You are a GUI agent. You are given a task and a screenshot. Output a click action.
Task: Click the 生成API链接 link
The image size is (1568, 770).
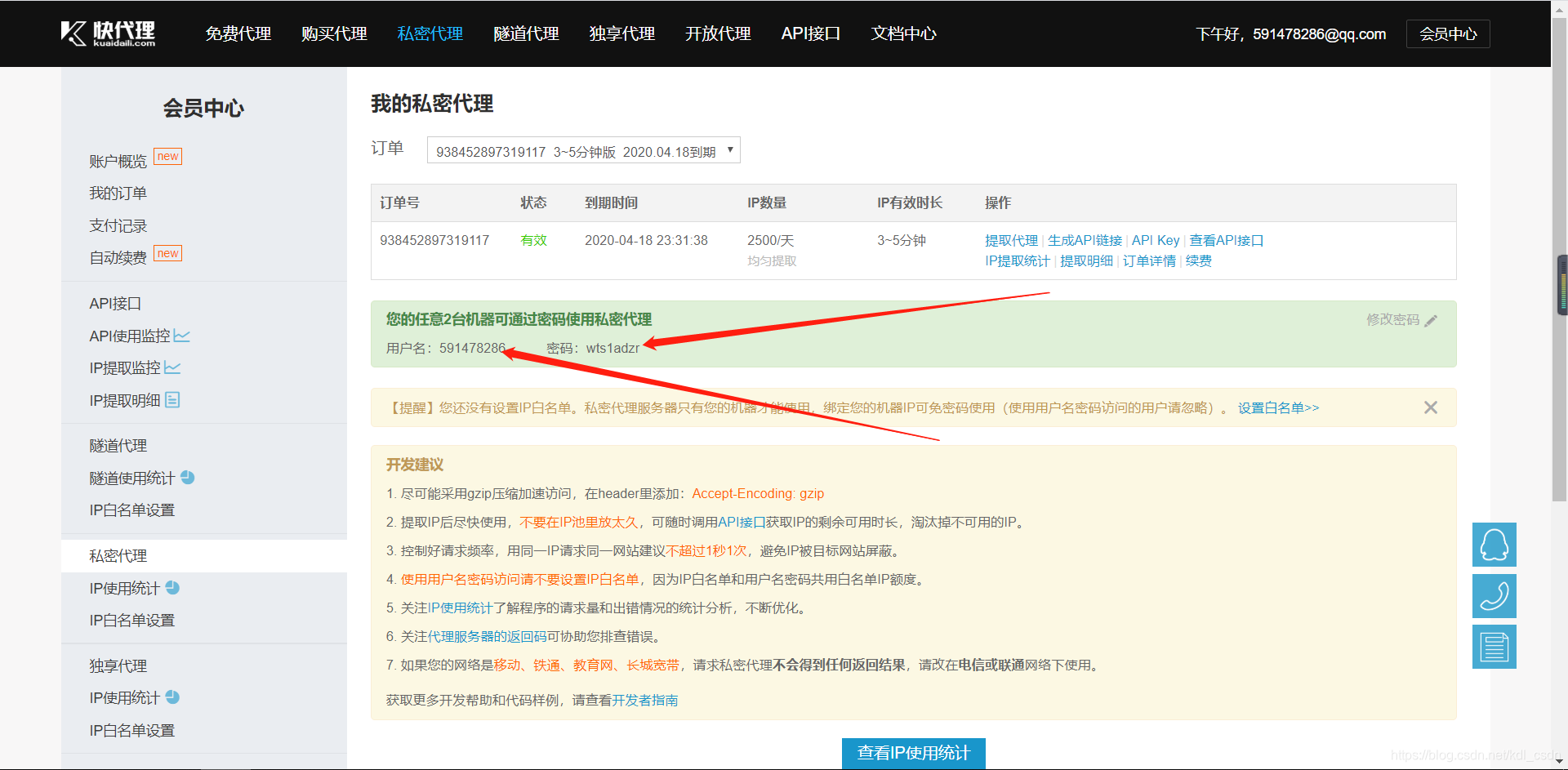1085,240
